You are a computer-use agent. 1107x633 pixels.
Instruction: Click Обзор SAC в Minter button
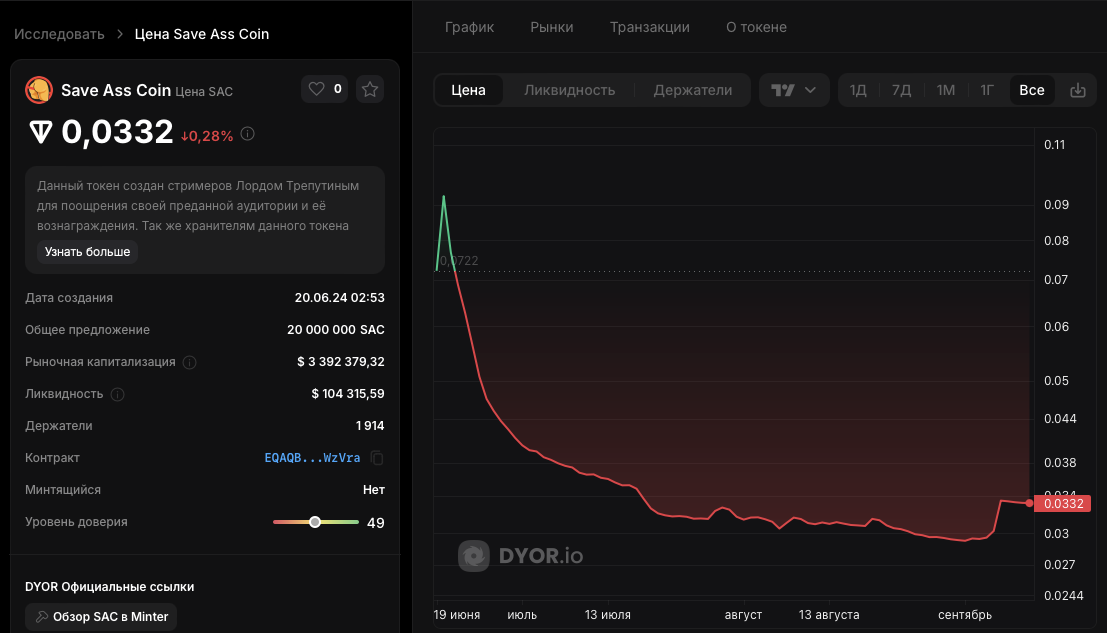pyautogui.click(x=101, y=617)
